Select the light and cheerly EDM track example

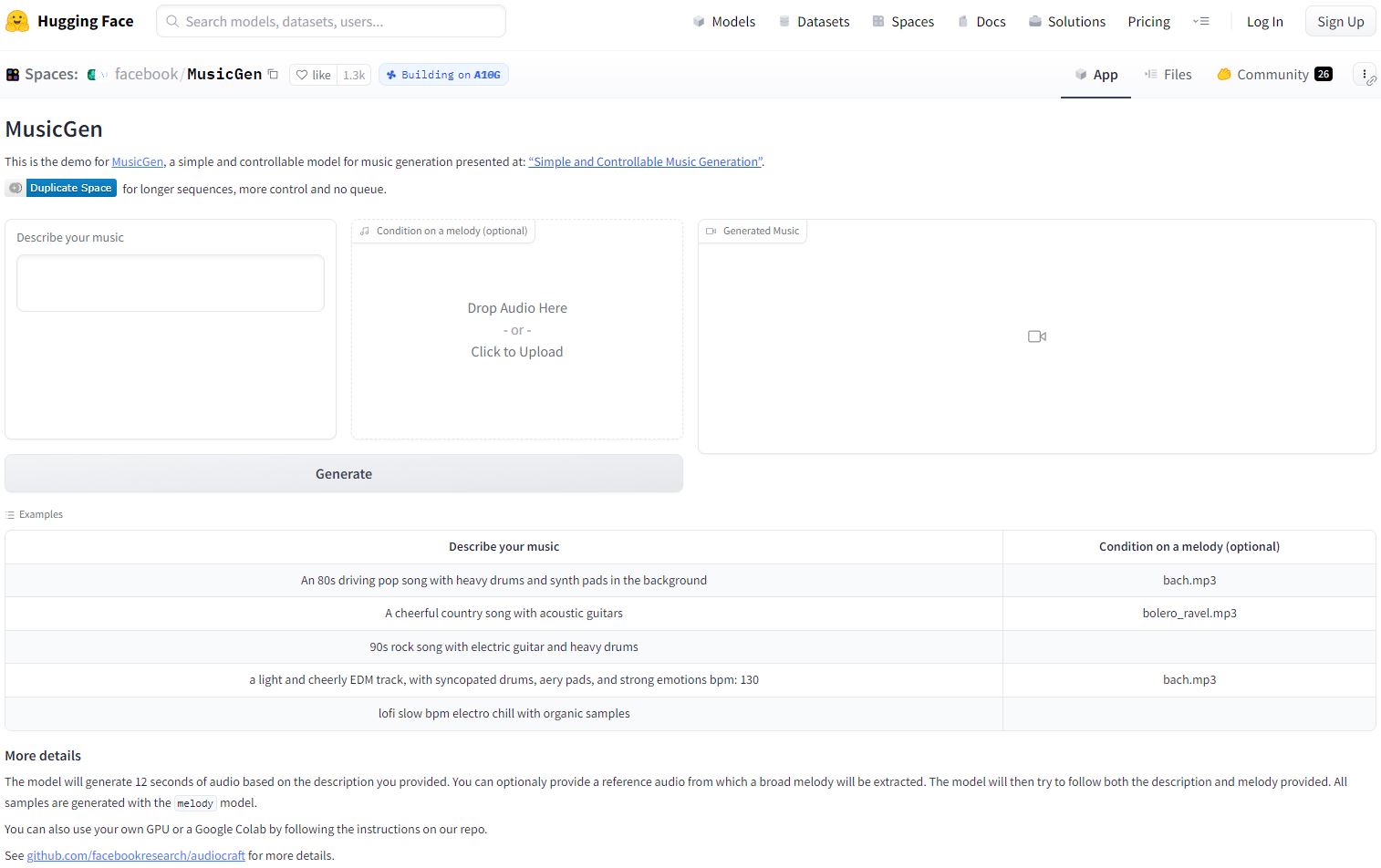[x=504, y=680]
